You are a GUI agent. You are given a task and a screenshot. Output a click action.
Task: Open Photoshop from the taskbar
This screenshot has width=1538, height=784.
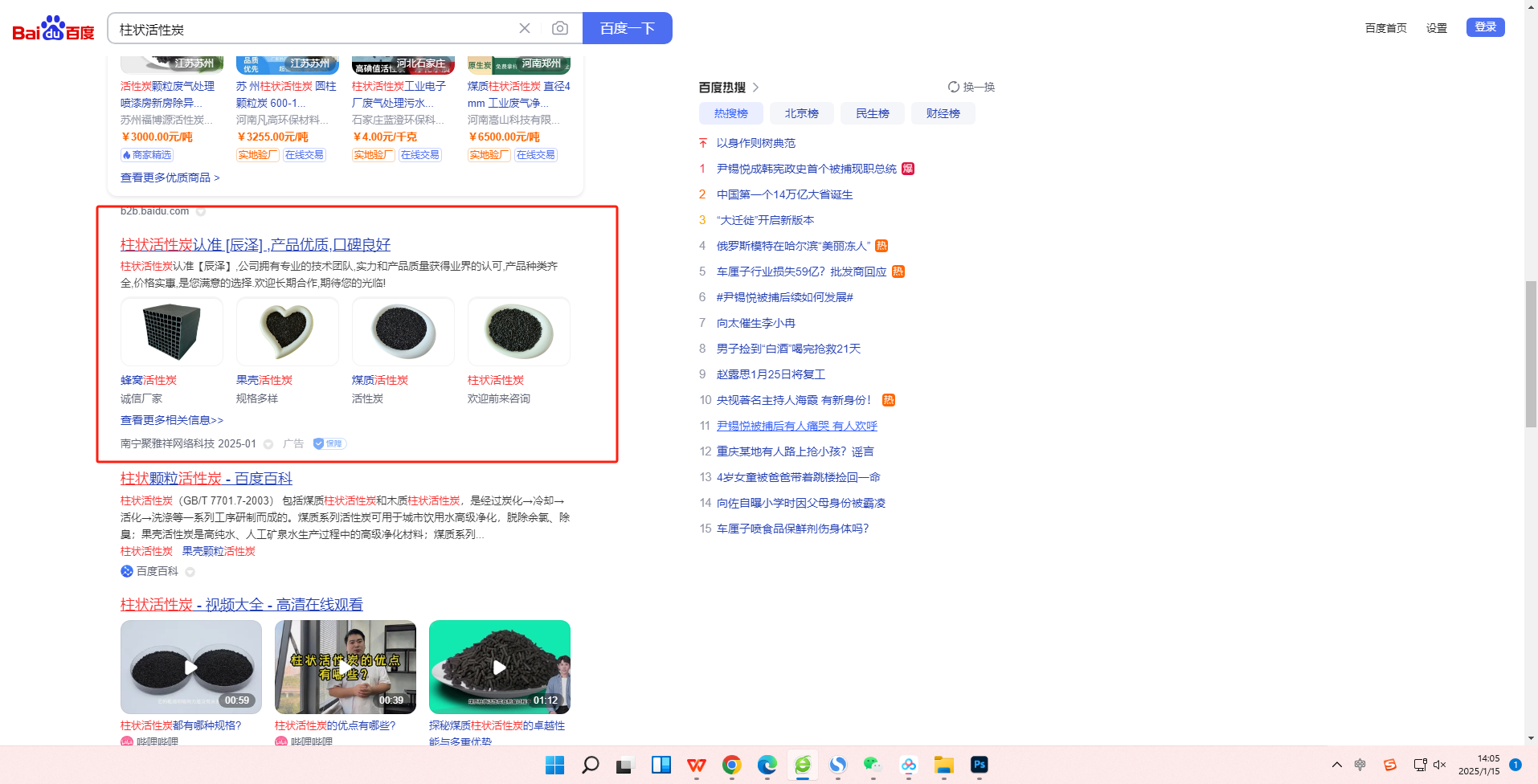click(x=979, y=765)
